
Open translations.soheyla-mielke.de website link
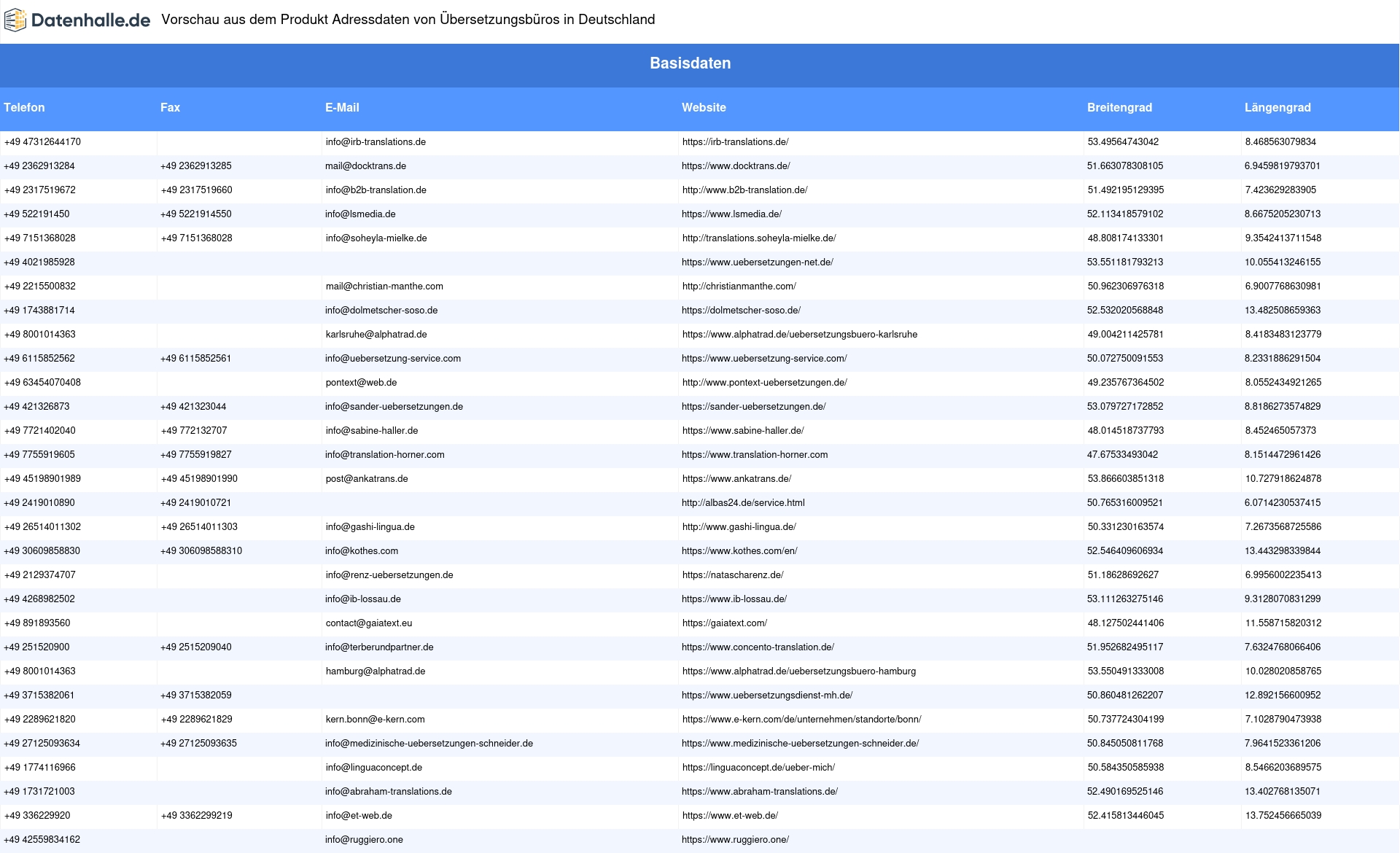tap(759, 238)
